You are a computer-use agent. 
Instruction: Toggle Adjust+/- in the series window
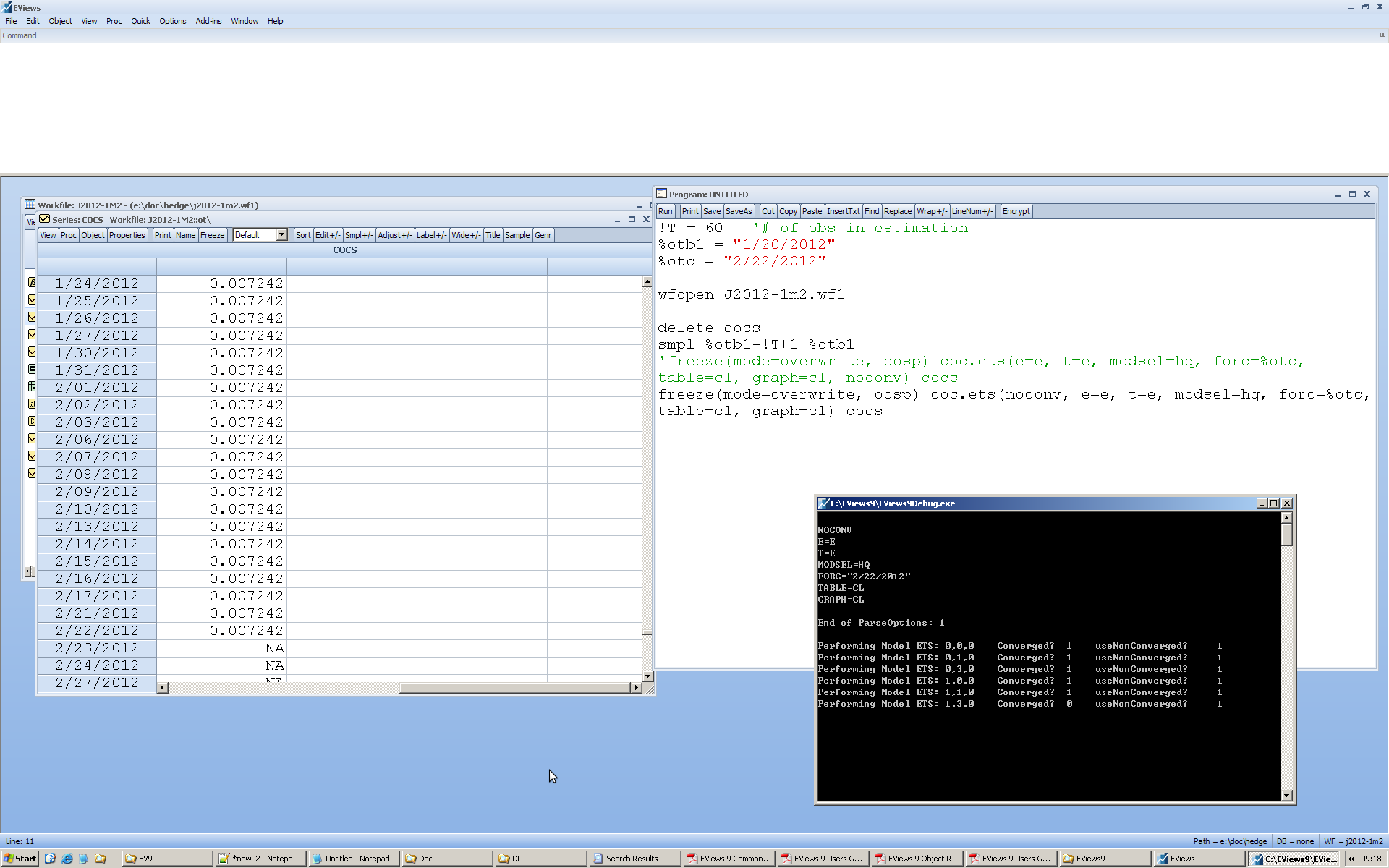pyautogui.click(x=395, y=235)
